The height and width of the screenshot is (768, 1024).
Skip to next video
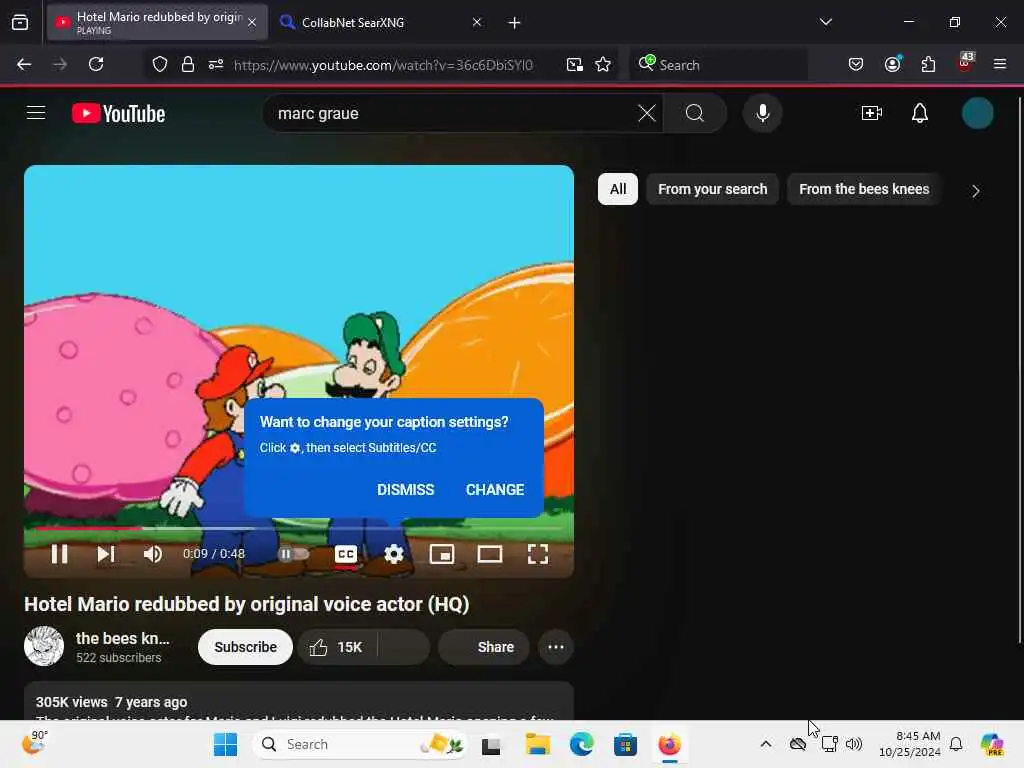coord(106,554)
